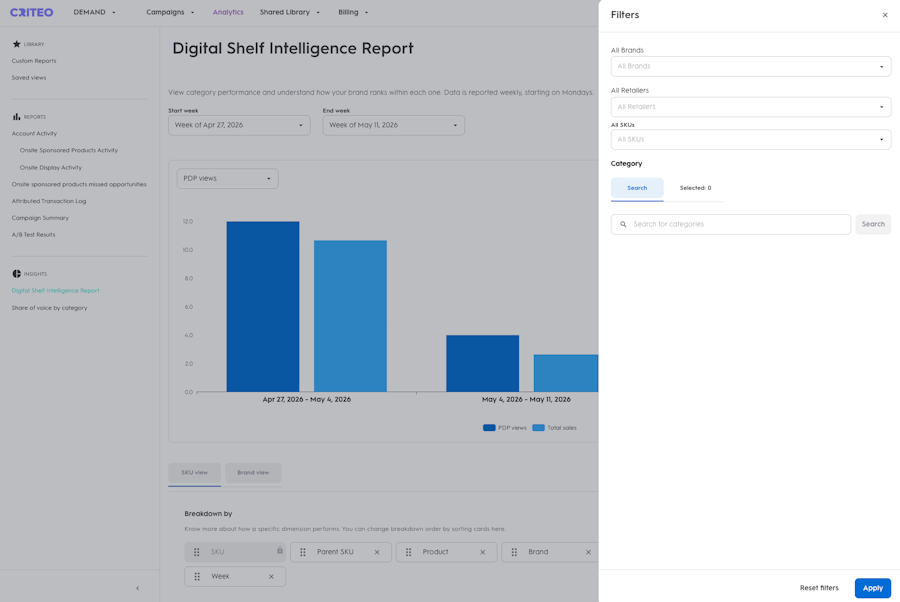The height and width of the screenshot is (602, 900).
Task: Remove the Week breakdown card
Action: (x=271, y=577)
